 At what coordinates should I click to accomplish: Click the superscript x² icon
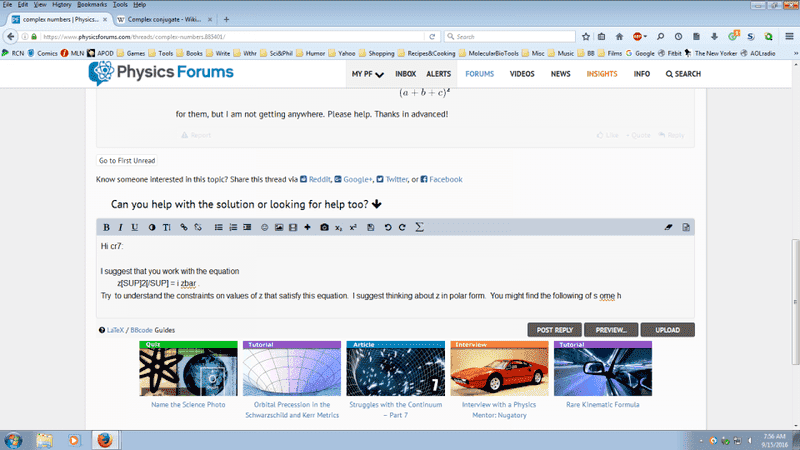coord(353,227)
